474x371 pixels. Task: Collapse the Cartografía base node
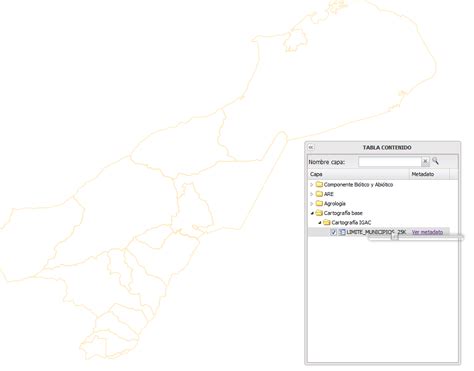point(312,213)
